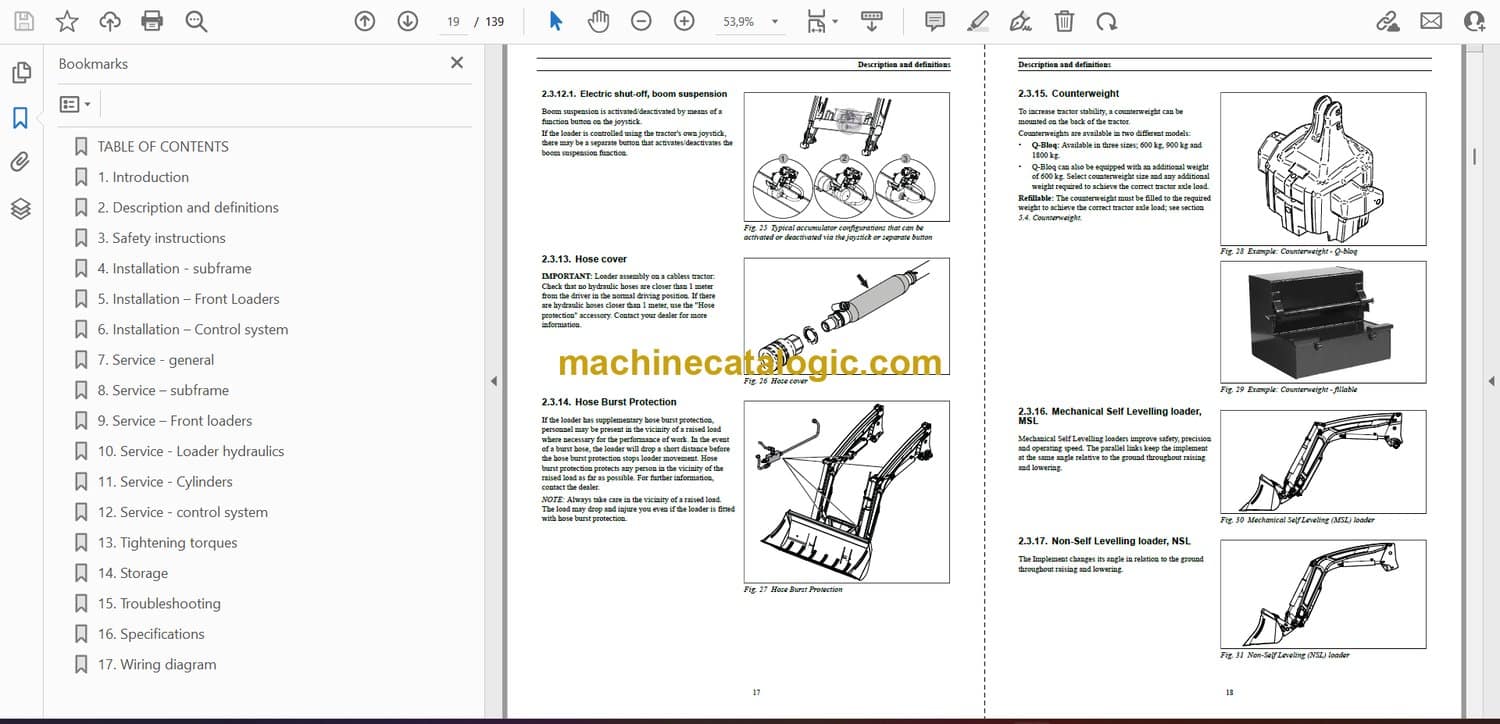Close the Bookmarks panel
This screenshot has height=724, width=1500.
pos(457,63)
